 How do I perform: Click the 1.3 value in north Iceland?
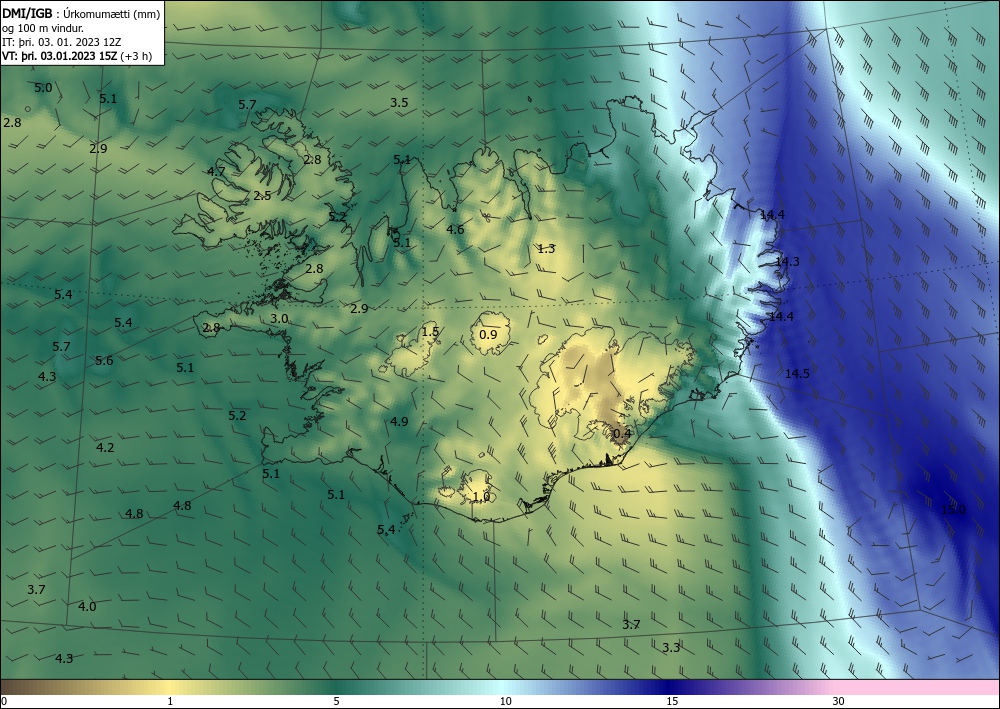pos(547,249)
